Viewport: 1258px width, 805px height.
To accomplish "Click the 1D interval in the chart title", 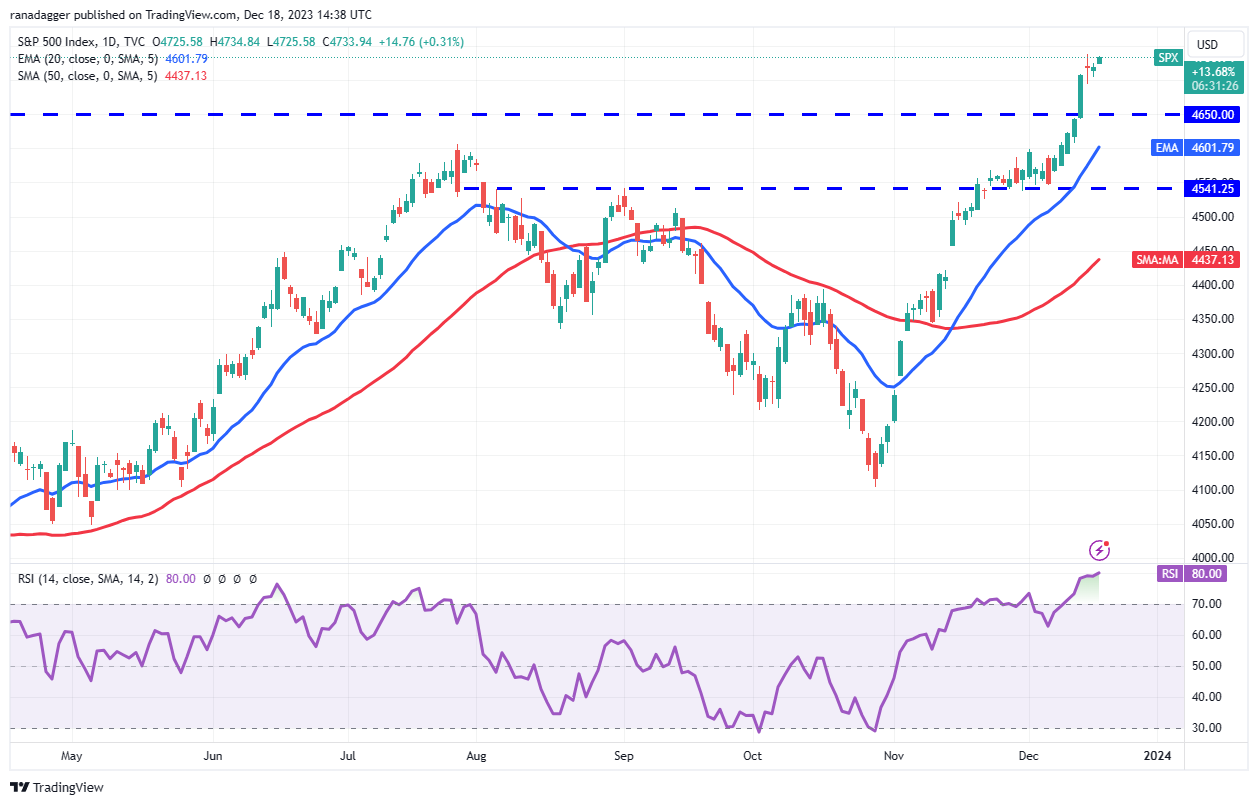I will coord(121,42).
